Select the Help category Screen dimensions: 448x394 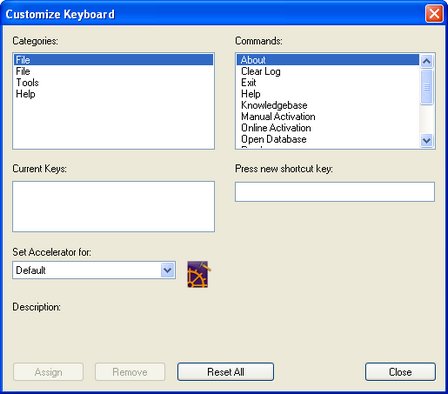click(x=113, y=94)
